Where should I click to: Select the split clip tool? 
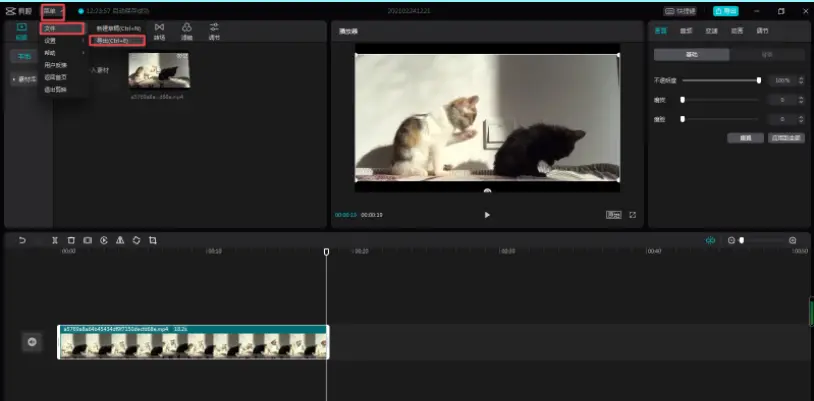pyautogui.click(x=55, y=240)
